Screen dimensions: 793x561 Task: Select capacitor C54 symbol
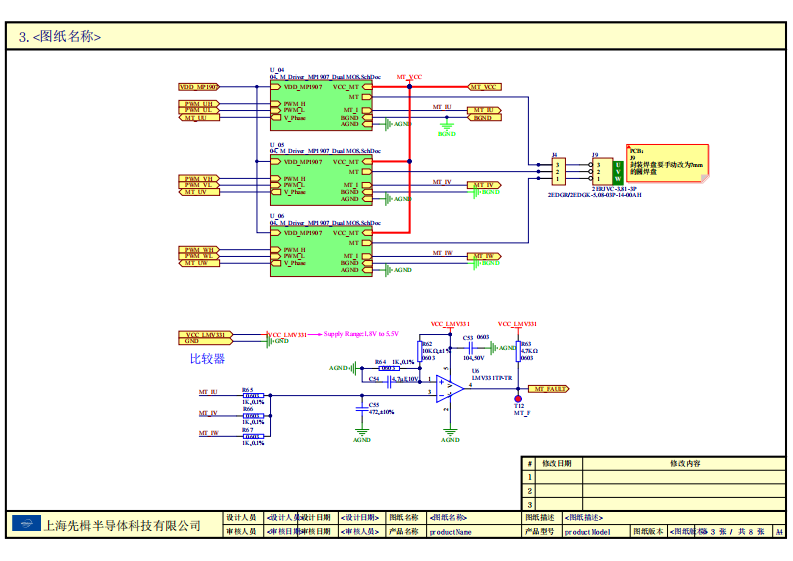pyautogui.click(x=389, y=382)
